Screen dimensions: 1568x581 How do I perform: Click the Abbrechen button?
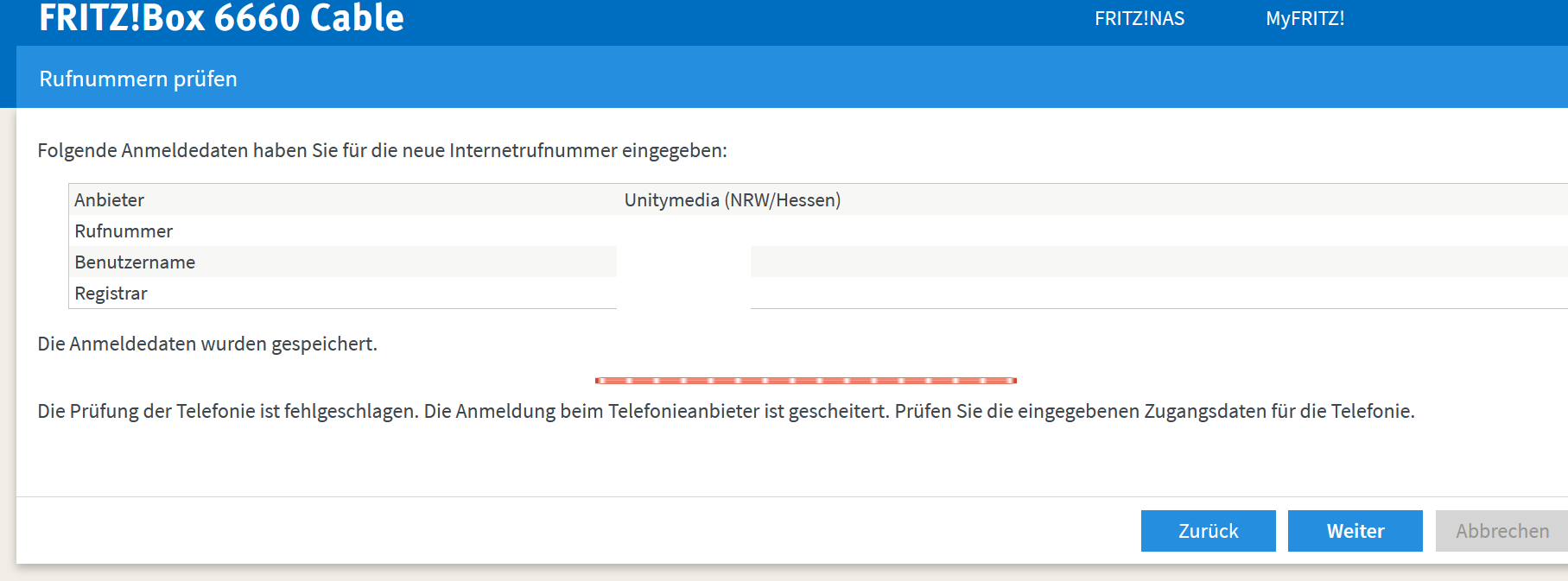1501,531
